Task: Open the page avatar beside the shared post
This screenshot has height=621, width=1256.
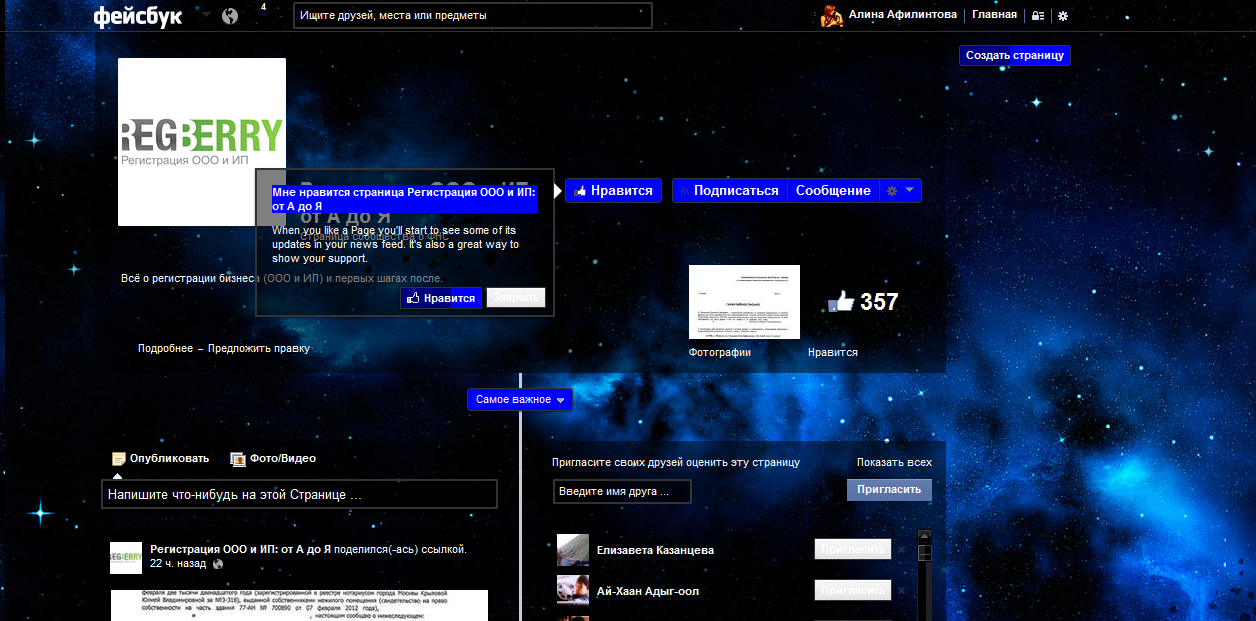Action: pos(126,558)
